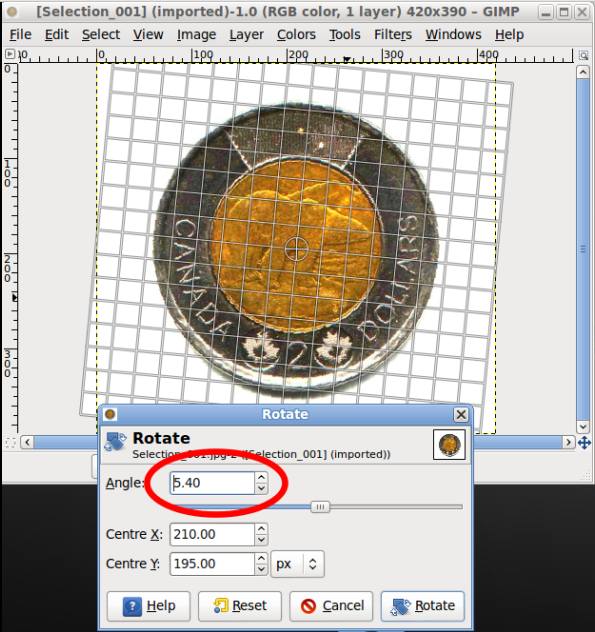Open the px unit dropdown
This screenshot has height=632, width=595.
[x=297, y=564]
